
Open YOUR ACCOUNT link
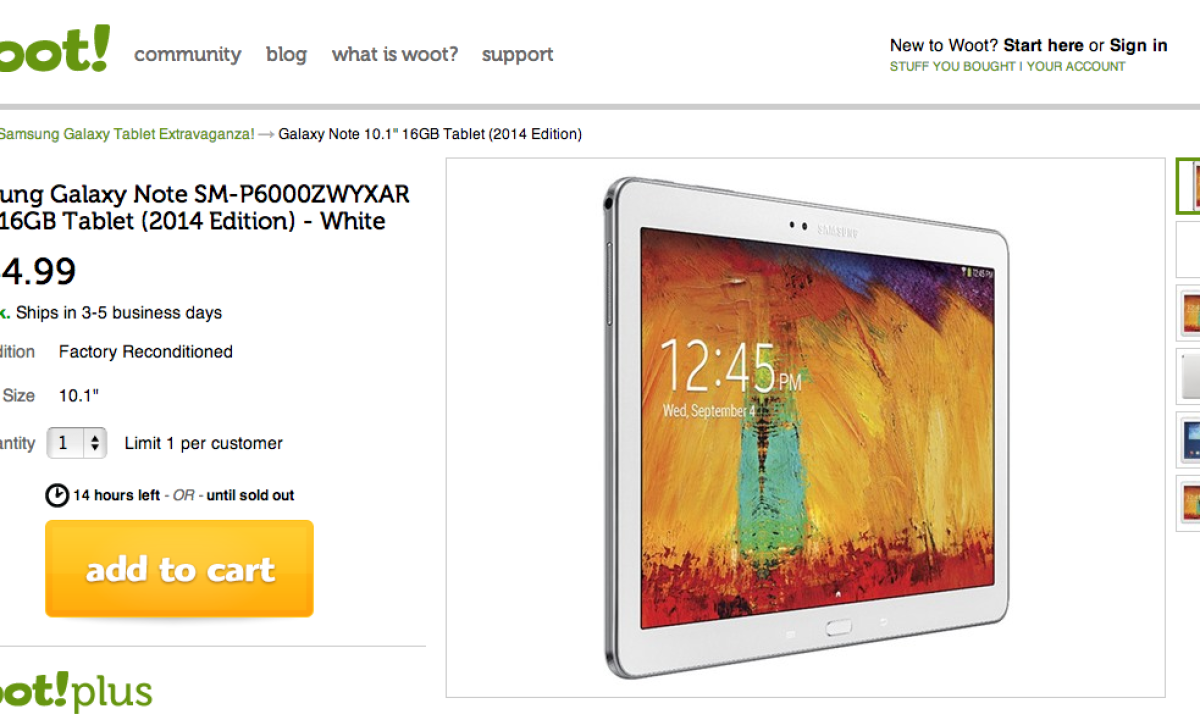[x=1076, y=67]
